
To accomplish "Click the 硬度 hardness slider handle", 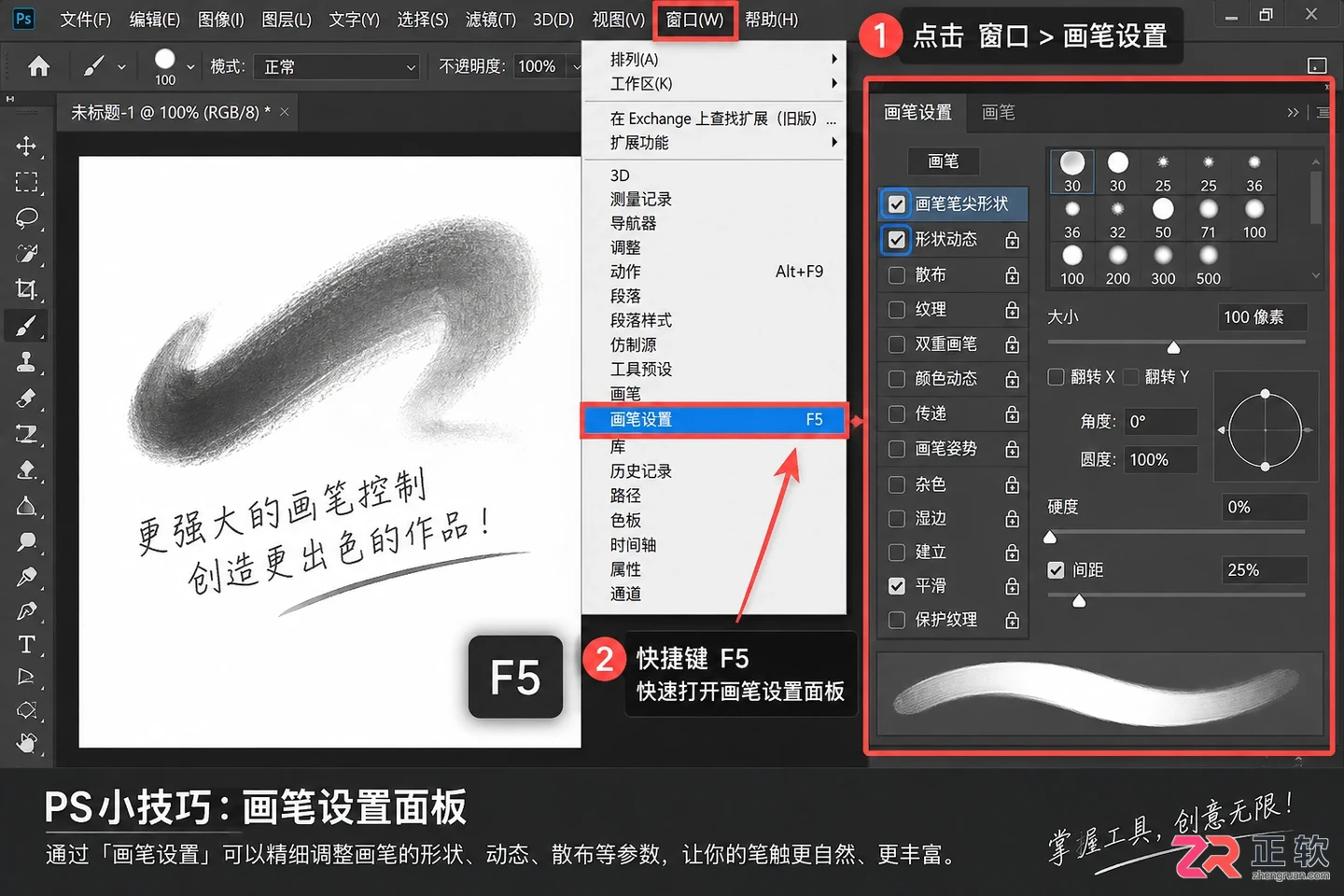I will 1050,537.
